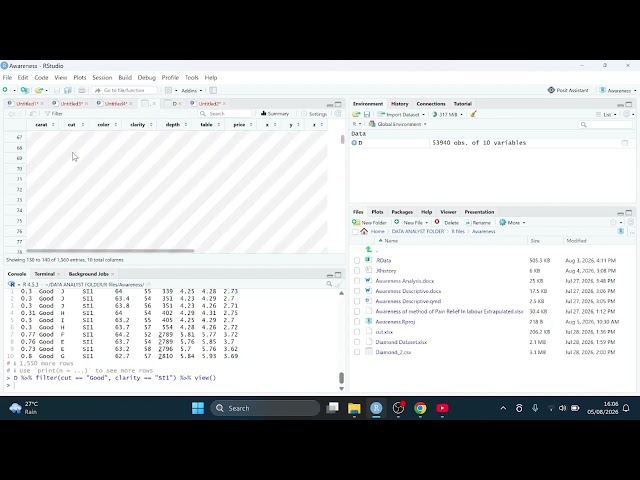The image size is (640, 480).
Task: Click the memory usage 317 MiB indicator
Action: pos(447,115)
